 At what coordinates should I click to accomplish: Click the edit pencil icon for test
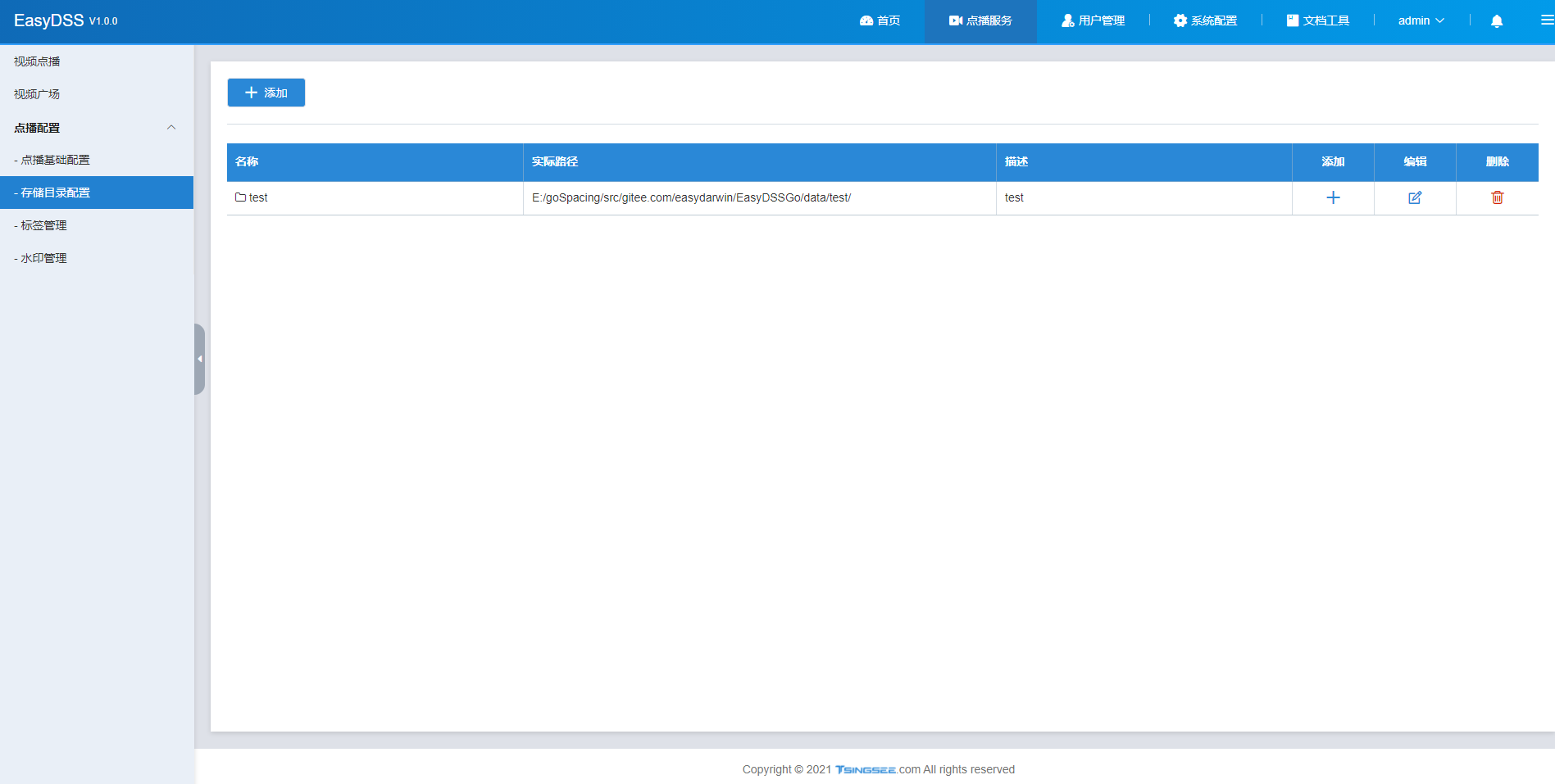(x=1415, y=197)
